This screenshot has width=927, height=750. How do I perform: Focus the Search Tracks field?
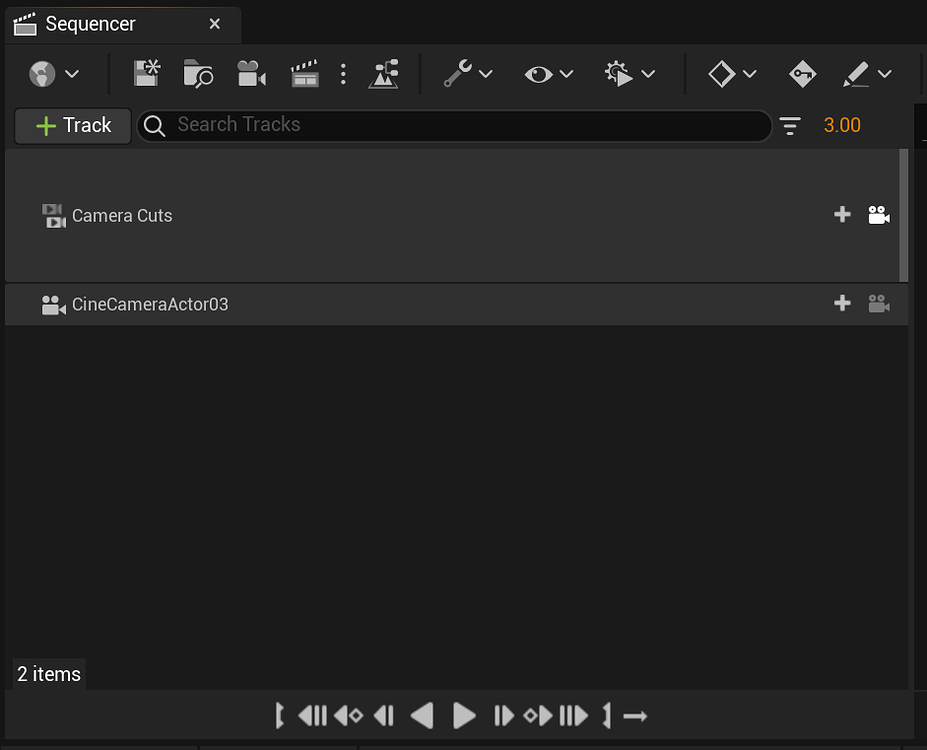point(454,125)
